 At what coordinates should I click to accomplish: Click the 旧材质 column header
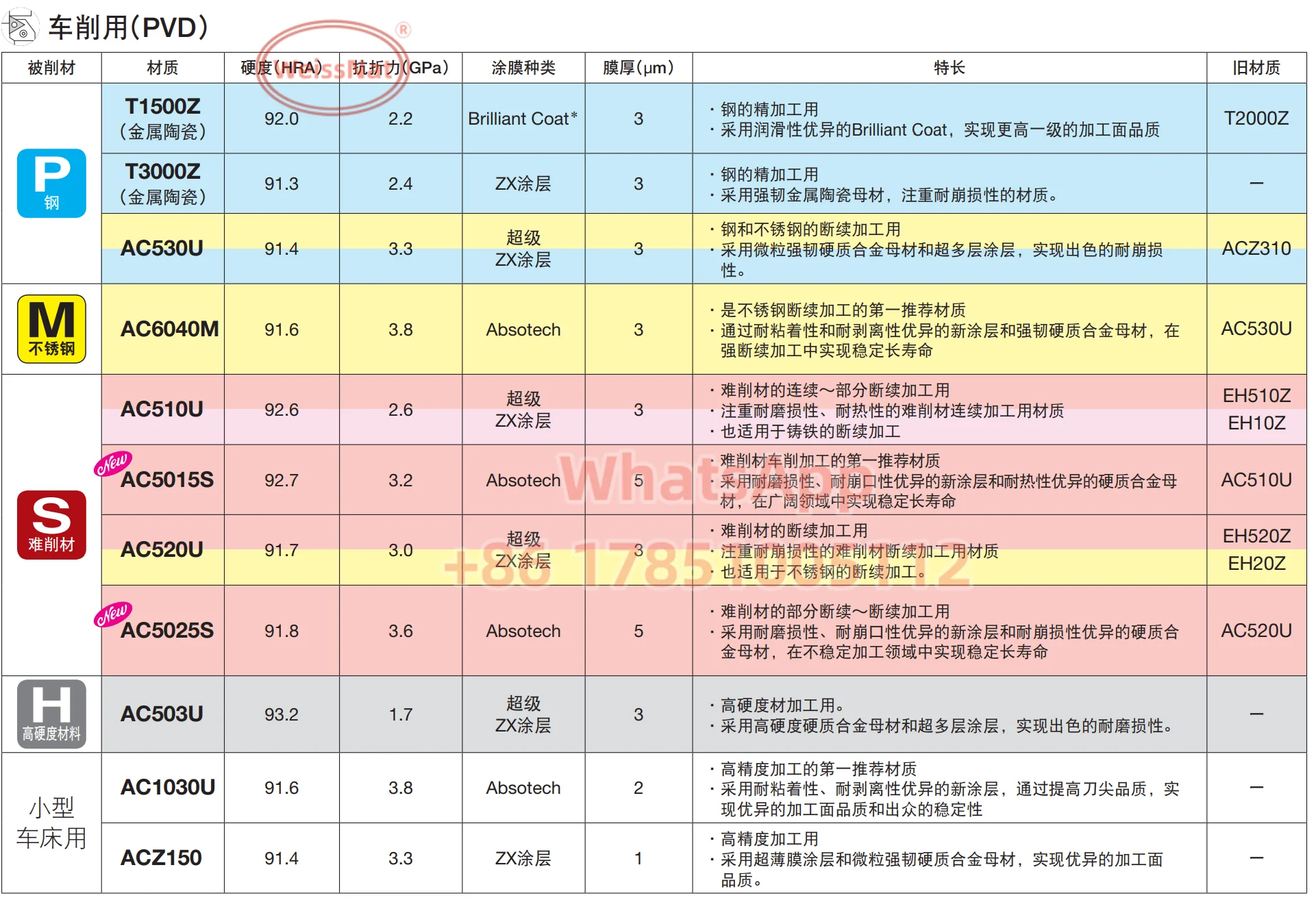[x=1256, y=68]
